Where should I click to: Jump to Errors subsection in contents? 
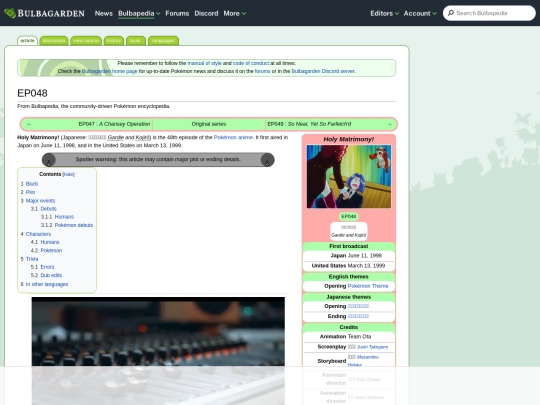tap(47, 267)
